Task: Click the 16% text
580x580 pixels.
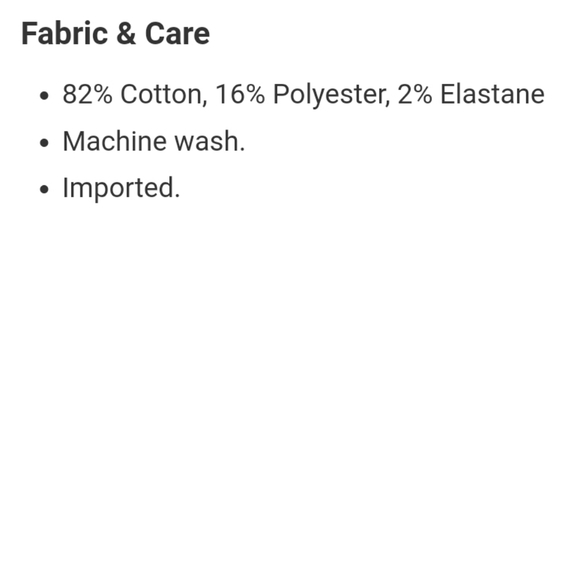Action: (x=240, y=94)
